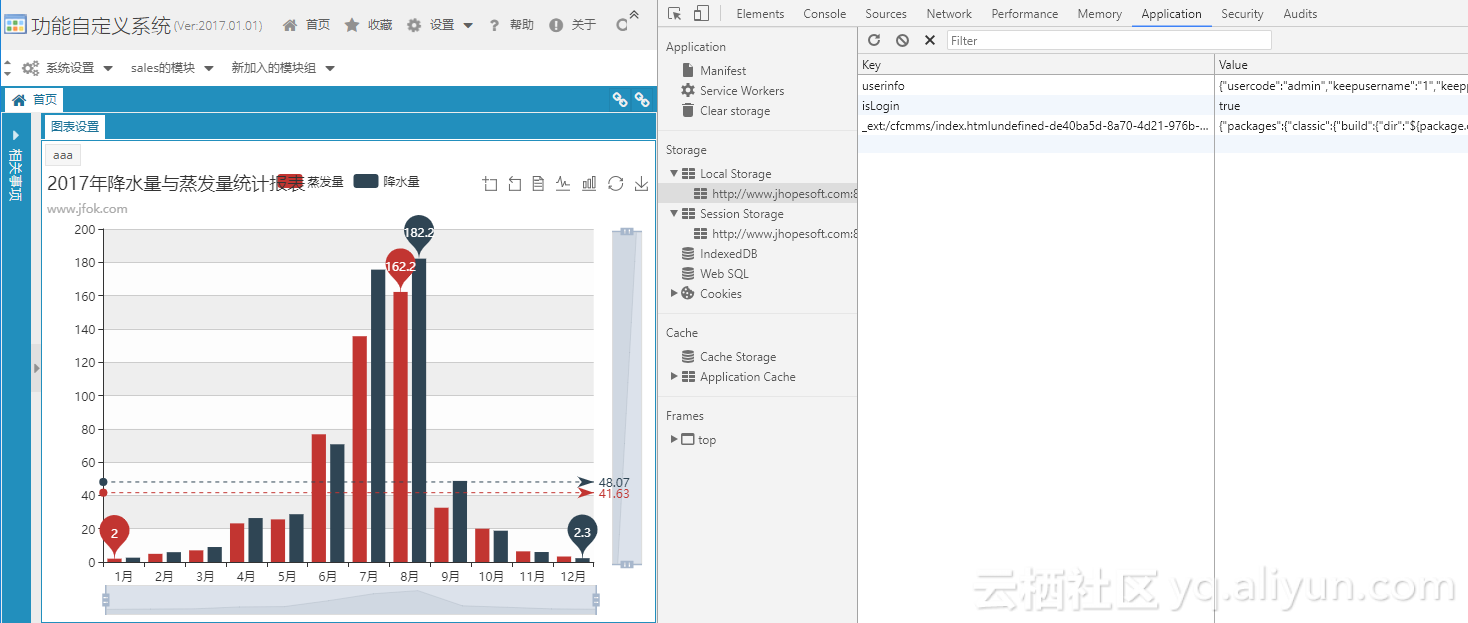The height and width of the screenshot is (623, 1468).
Task: Click the aaa button above the chart
Action: coord(63,155)
